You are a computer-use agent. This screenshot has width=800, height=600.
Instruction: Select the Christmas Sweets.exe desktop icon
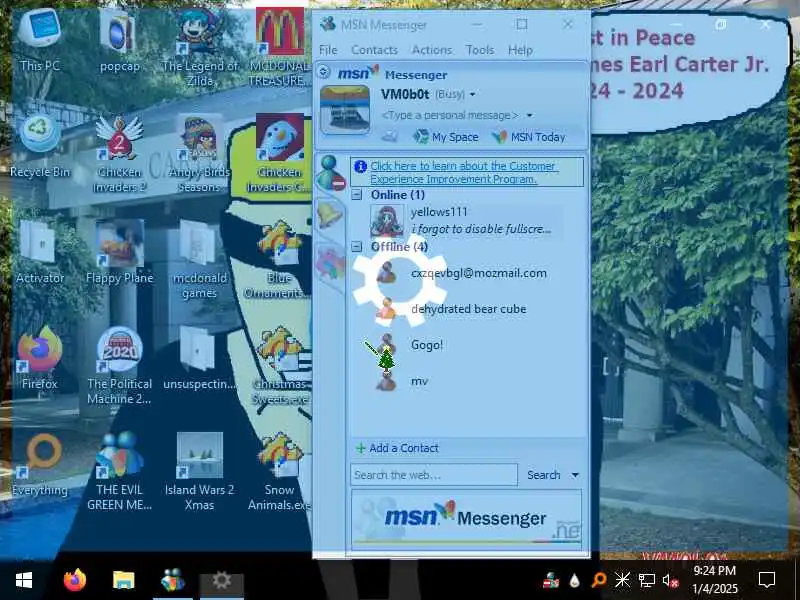pos(280,366)
